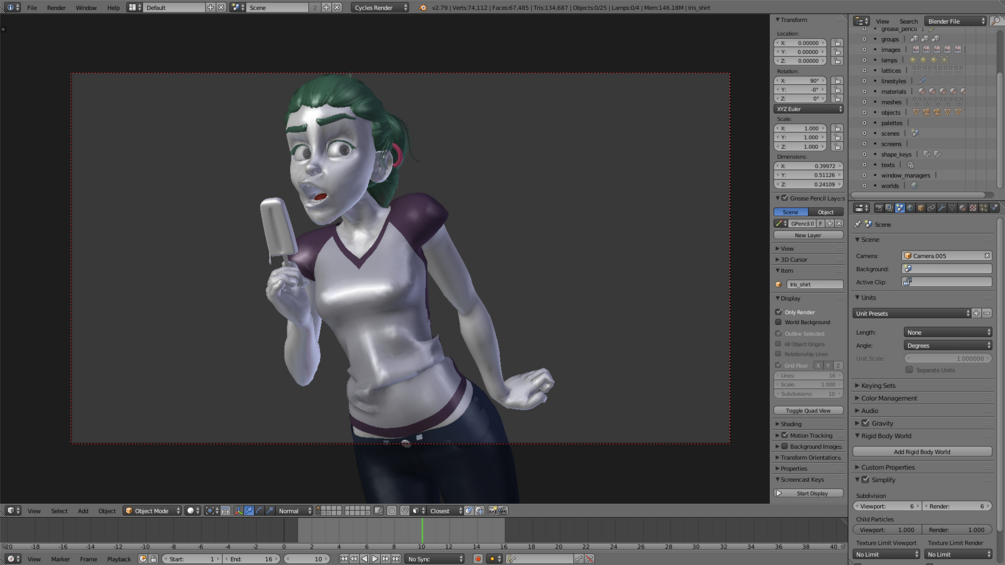Open the Material properties sphere icon
Screen dimensions: 1005x565
(x=963, y=208)
